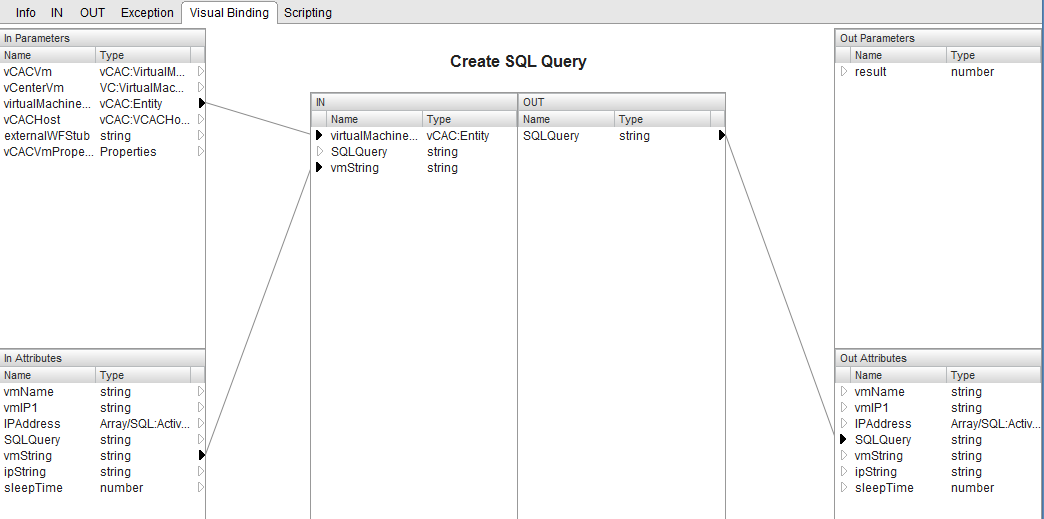Click arrow before result in Out Parameters
The height and width of the screenshot is (519, 1044).
tap(843, 72)
